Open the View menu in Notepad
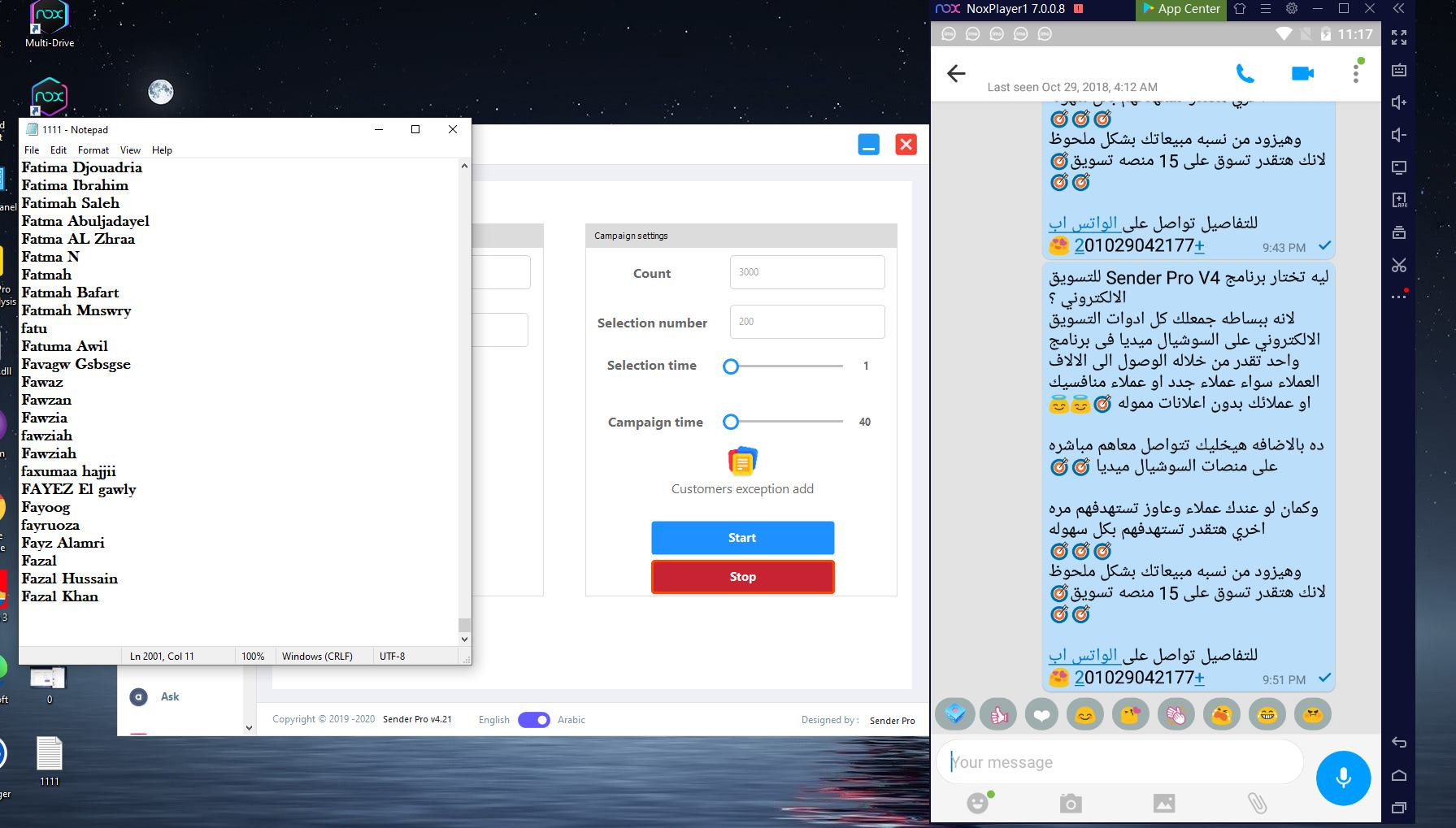This screenshot has width=1456, height=828. pyautogui.click(x=130, y=150)
